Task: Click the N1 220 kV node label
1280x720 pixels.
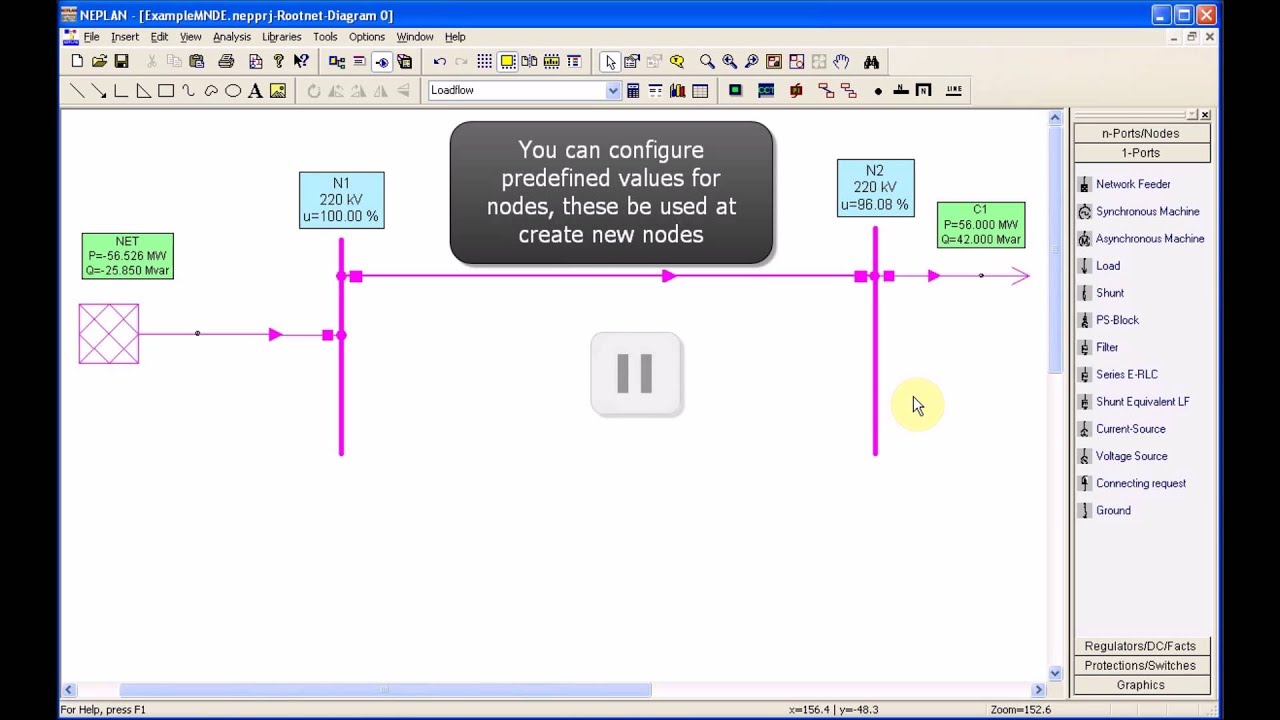Action: 341,200
